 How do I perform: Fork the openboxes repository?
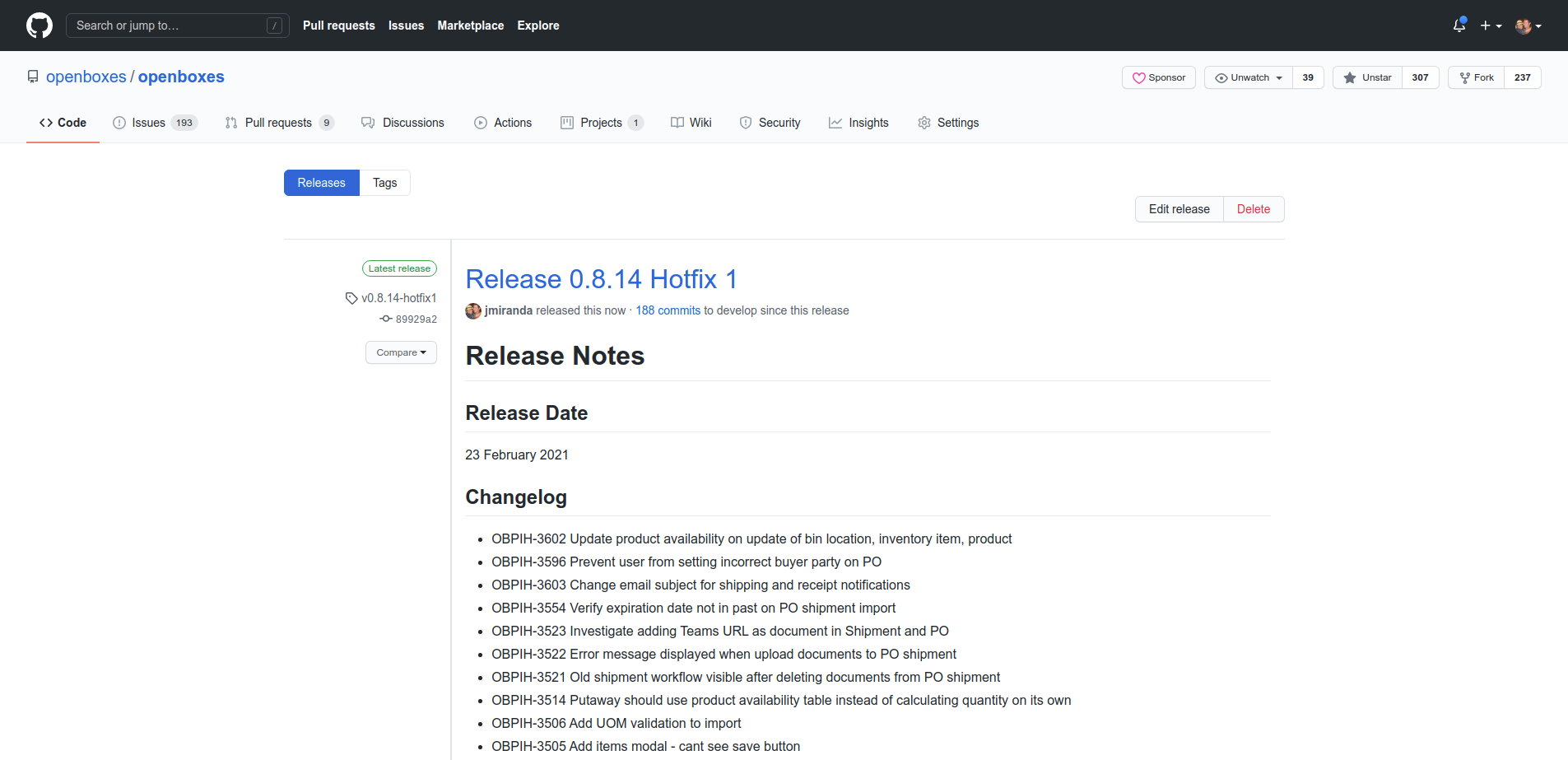pos(1477,77)
